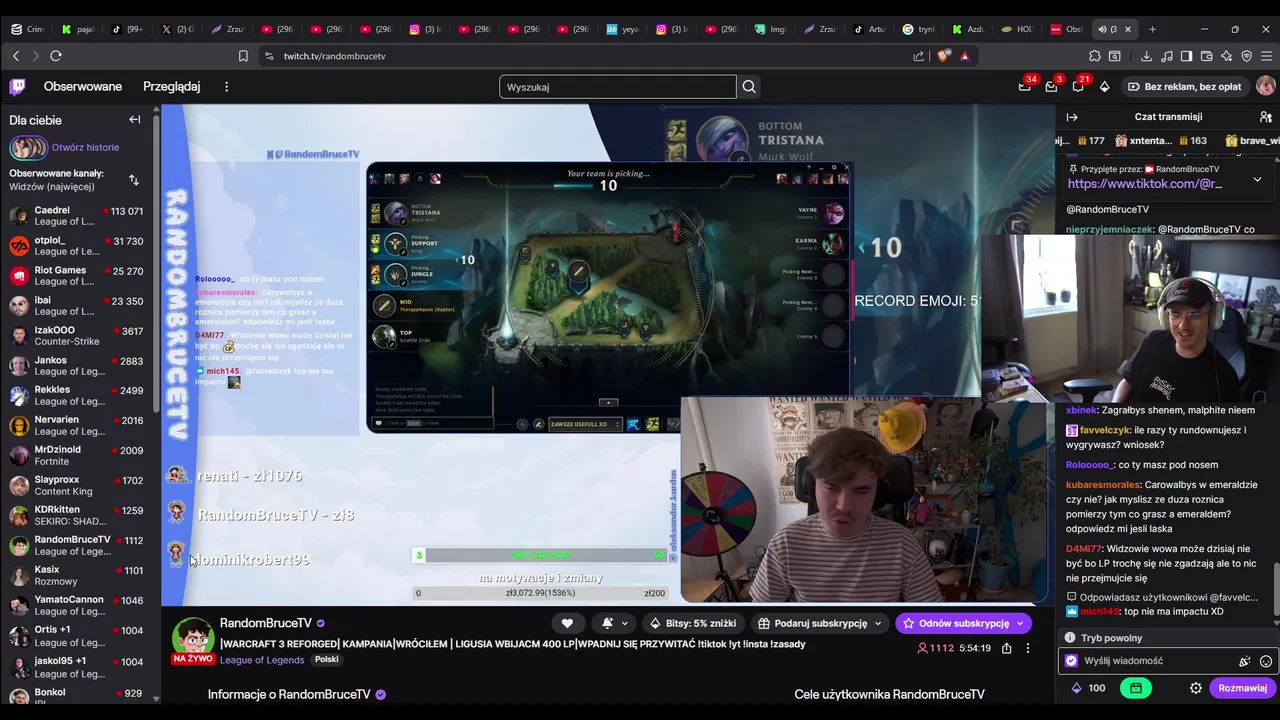Screen dimensions: 1280x720
Task: Sort followed channels with arrows icon
Action: pyautogui.click(x=134, y=180)
